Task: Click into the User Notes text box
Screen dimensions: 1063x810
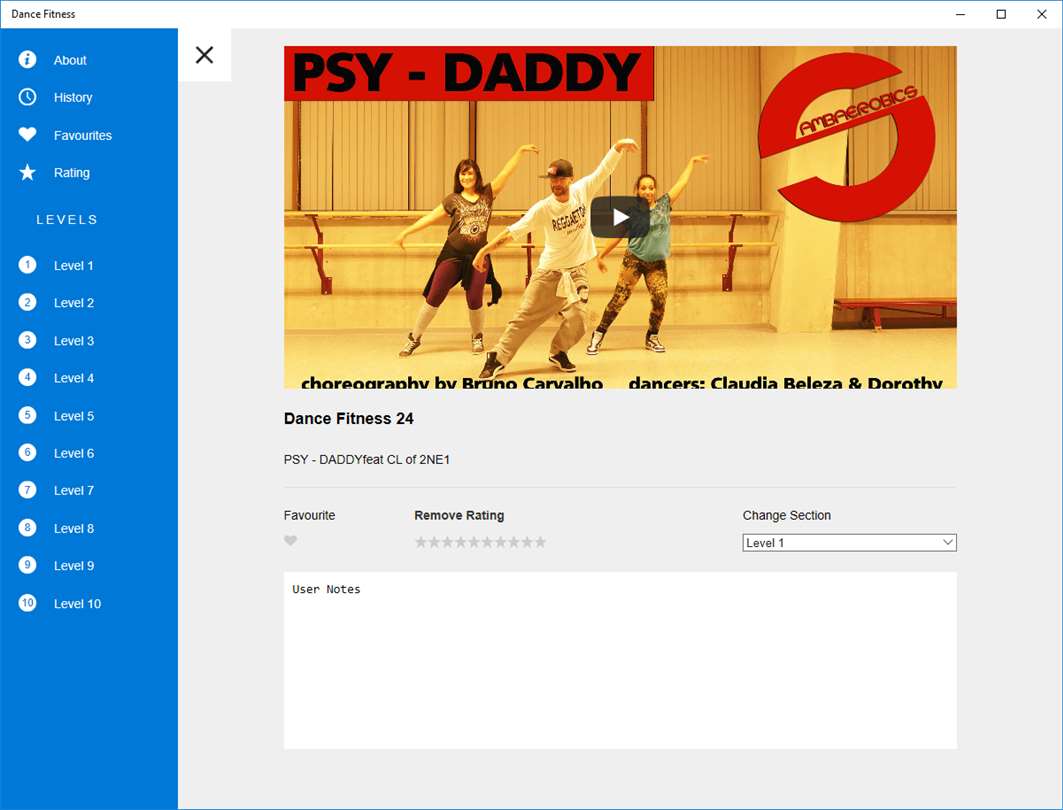Action: click(620, 660)
